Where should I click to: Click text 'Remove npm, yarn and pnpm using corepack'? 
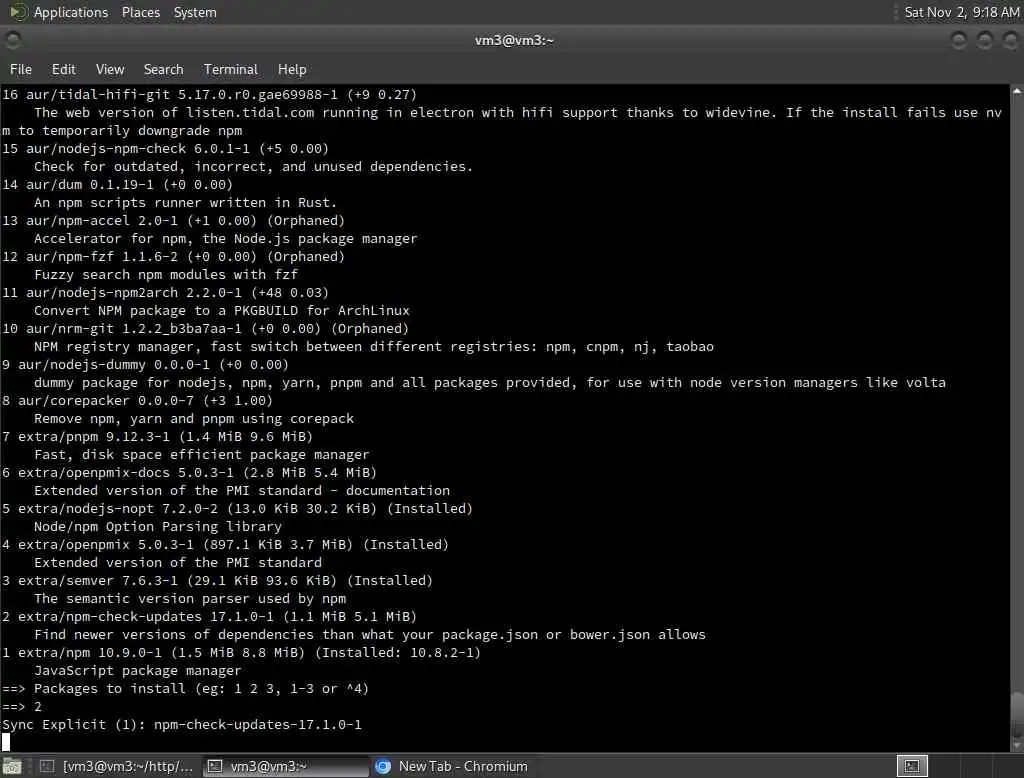click(x=193, y=418)
